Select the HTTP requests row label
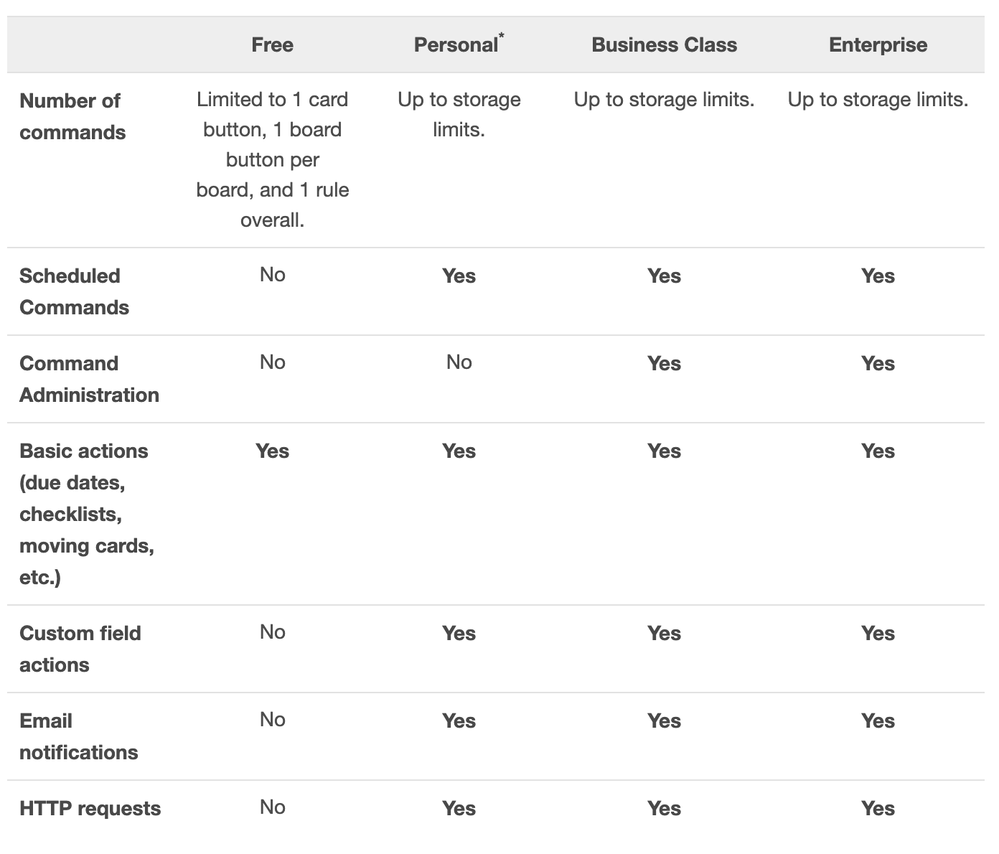 (90, 808)
